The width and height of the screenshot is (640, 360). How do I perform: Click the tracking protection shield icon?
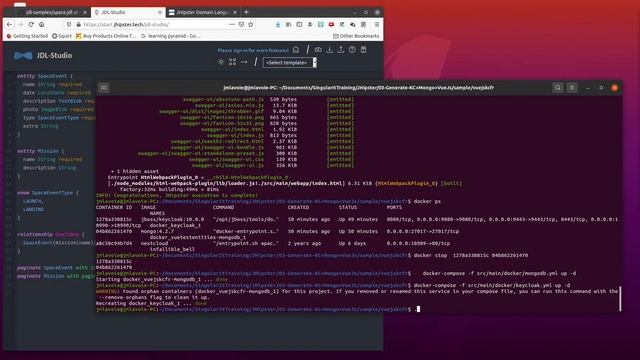click(69, 24)
